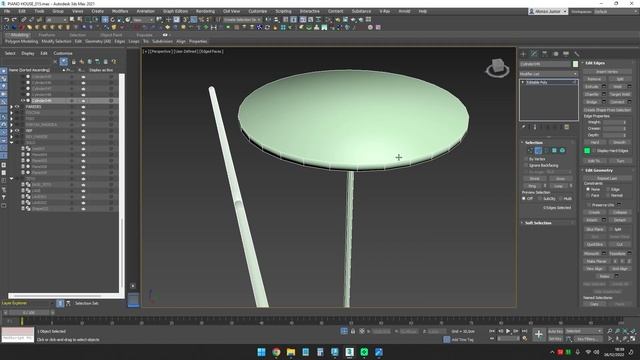The width and height of the screenshot is (640, 360).
Task: Click the Grow selection button
Action: 560,178
